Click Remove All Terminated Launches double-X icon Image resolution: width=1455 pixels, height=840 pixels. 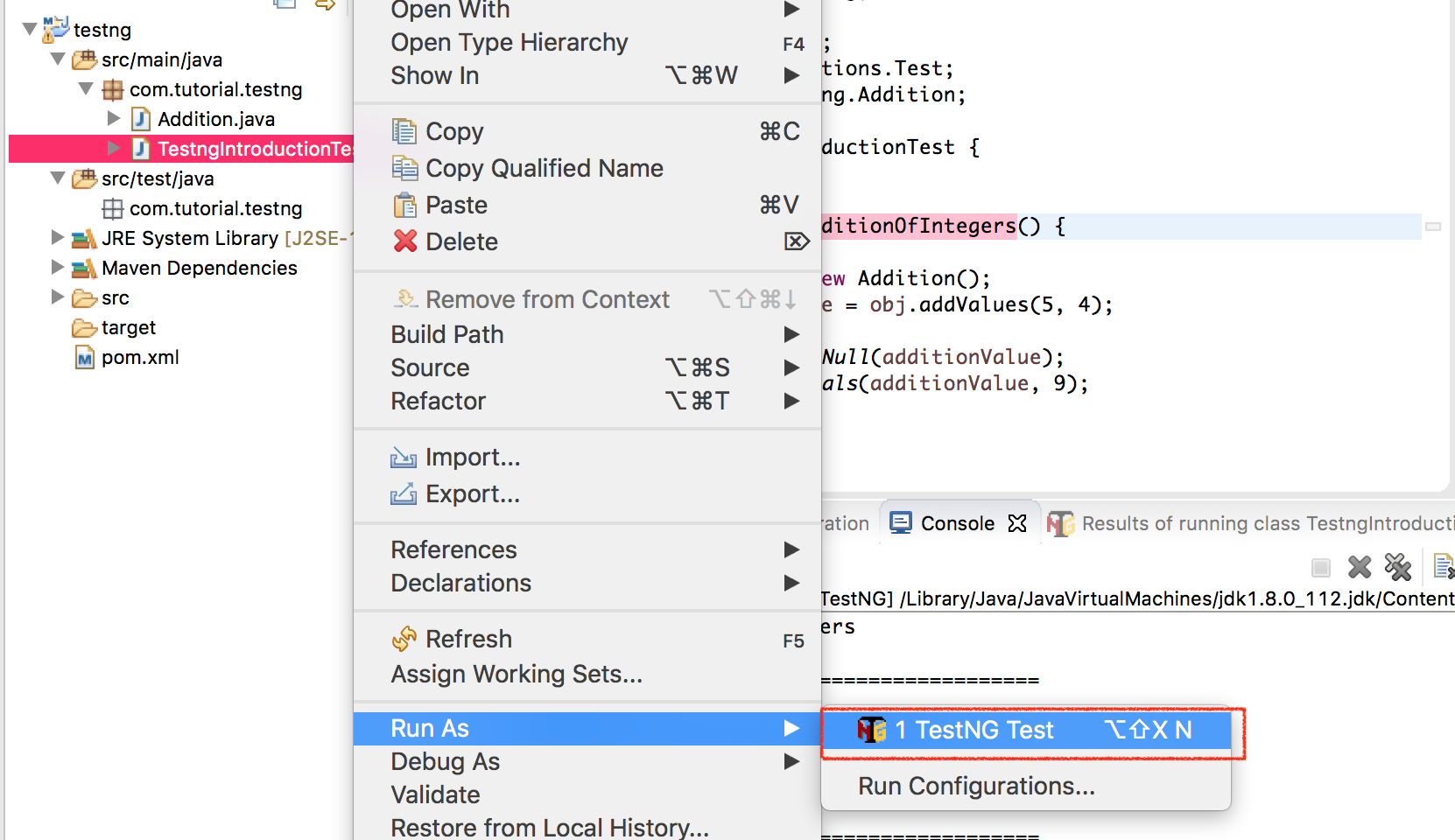1397,567
